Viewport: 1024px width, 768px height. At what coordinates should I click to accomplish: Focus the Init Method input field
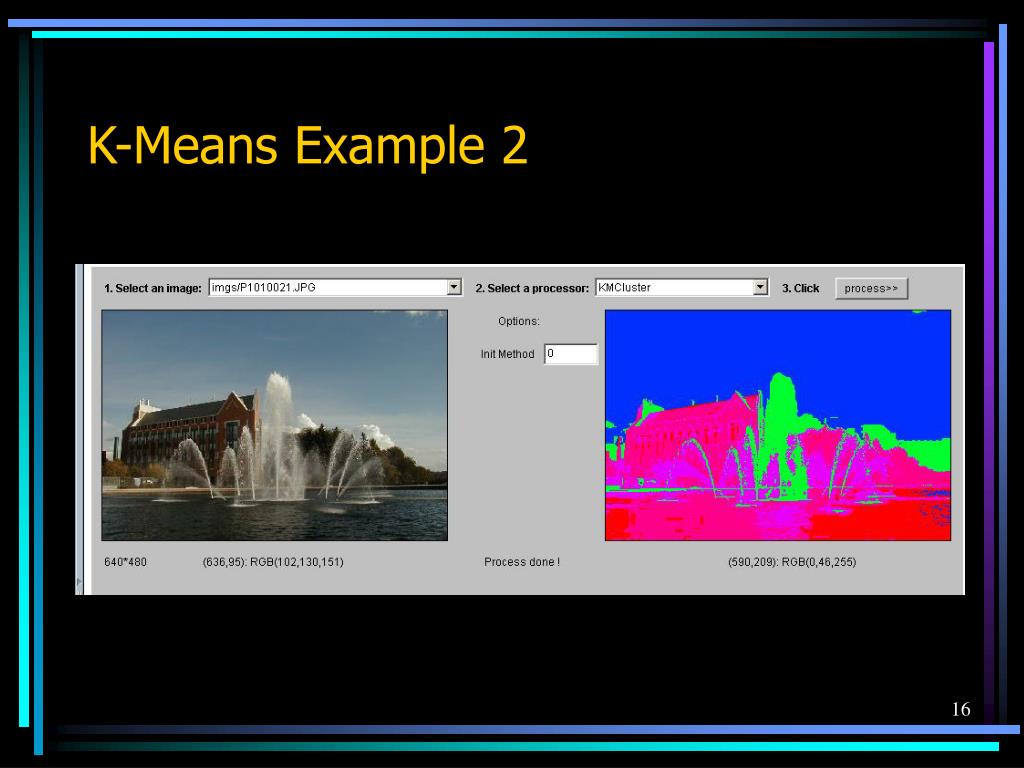point(571,354)
